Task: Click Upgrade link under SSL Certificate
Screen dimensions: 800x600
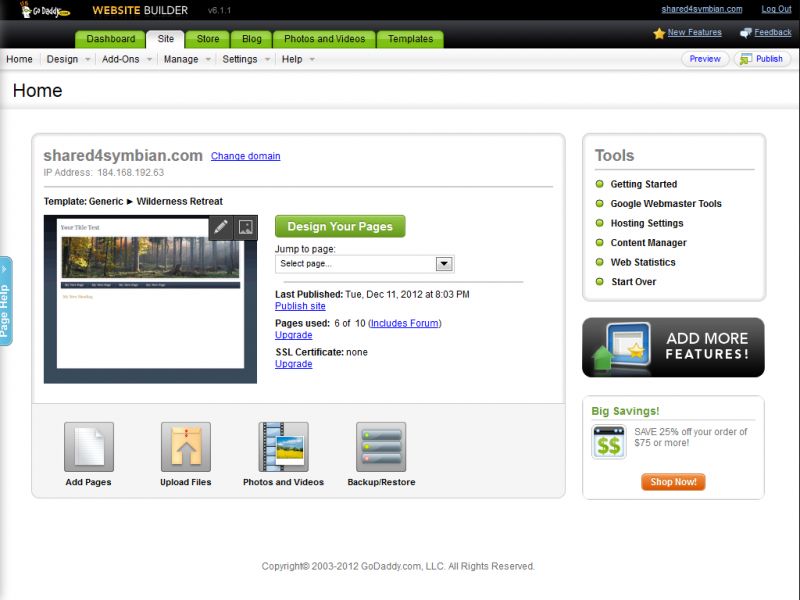Action: pyautogui.click(x=293, y=364)
